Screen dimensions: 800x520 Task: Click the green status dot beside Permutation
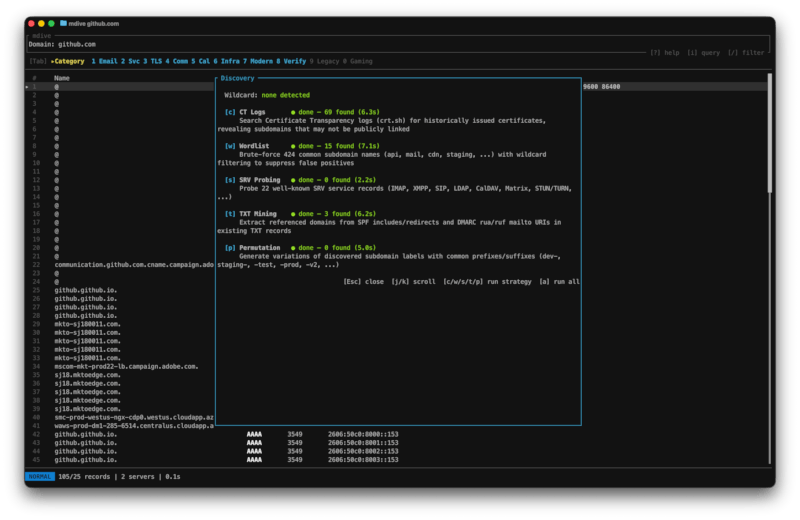[x=293, y=248]
